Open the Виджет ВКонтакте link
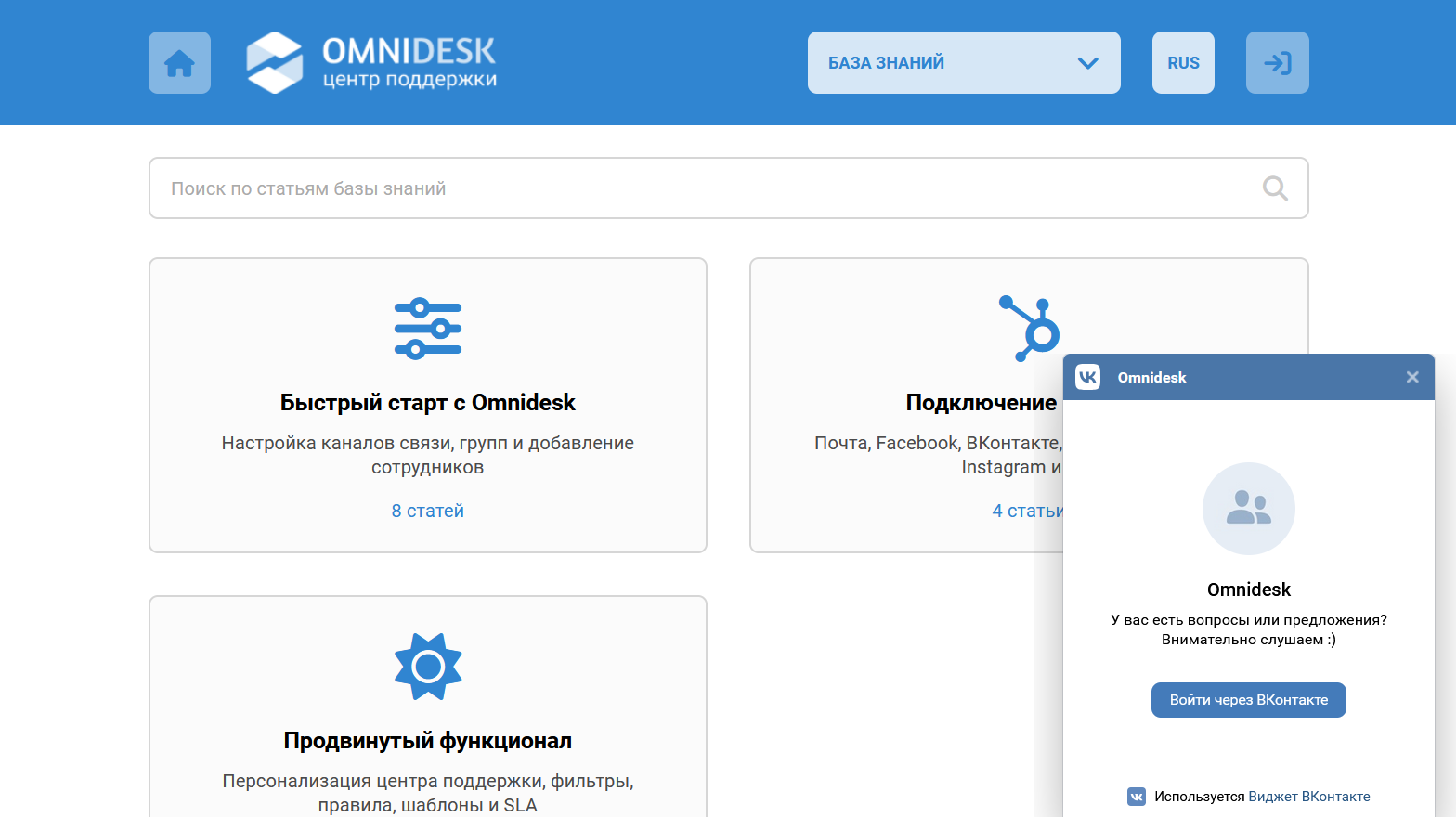 tap(1309, 797)
